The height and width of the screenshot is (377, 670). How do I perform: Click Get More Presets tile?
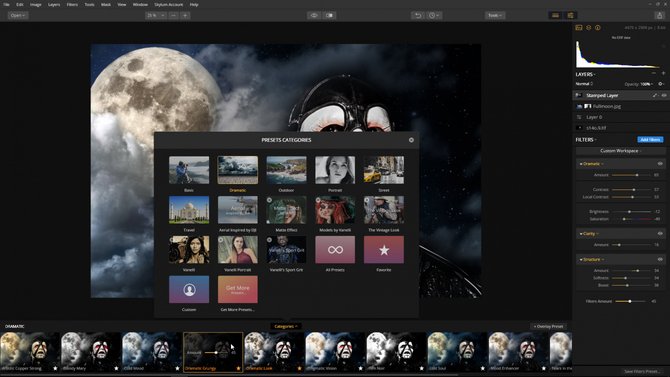pos(238,289)
